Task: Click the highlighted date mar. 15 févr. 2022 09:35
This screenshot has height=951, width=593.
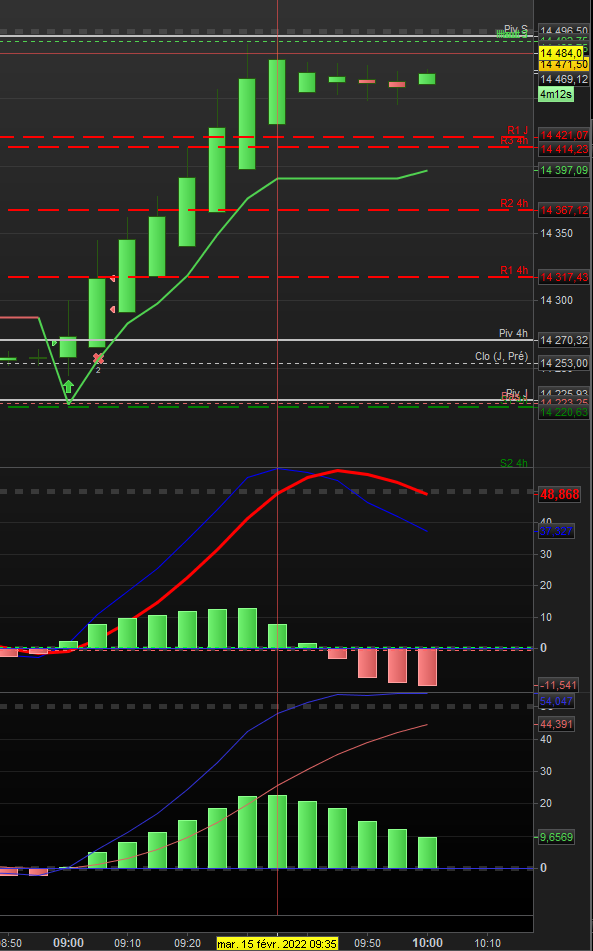Action: 277,944
